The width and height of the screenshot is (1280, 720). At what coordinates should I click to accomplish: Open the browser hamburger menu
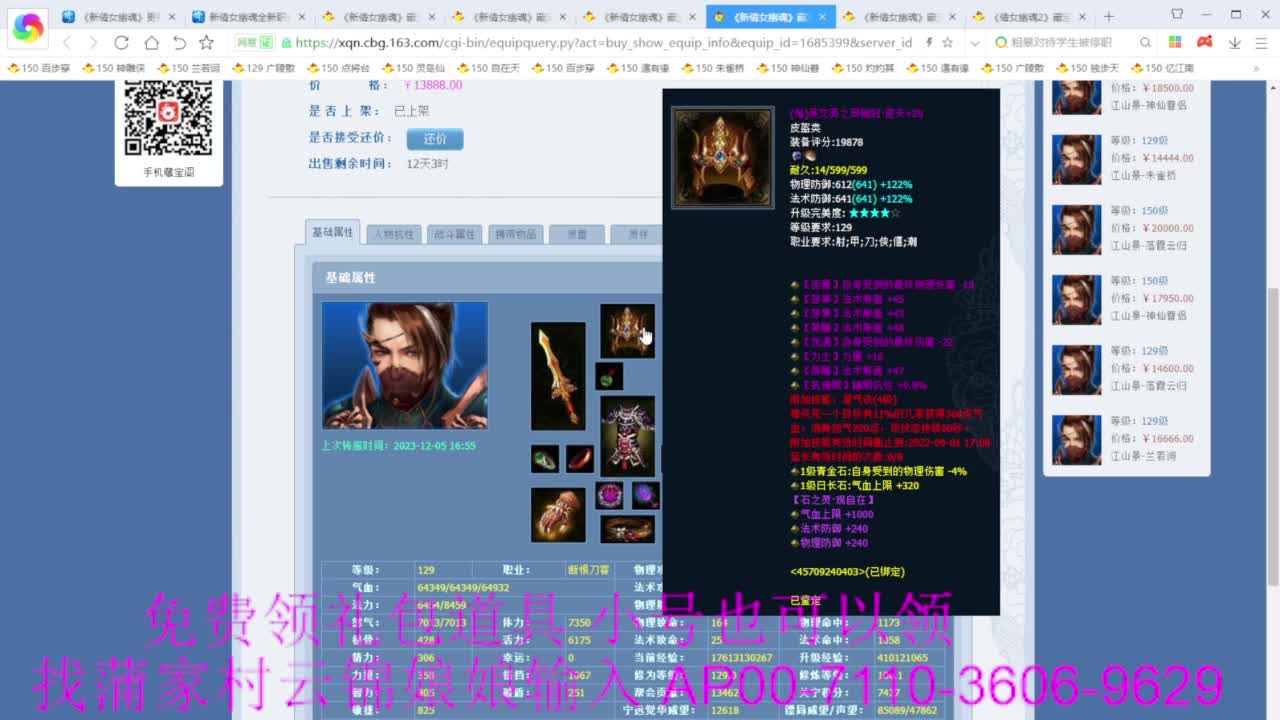1260,42
